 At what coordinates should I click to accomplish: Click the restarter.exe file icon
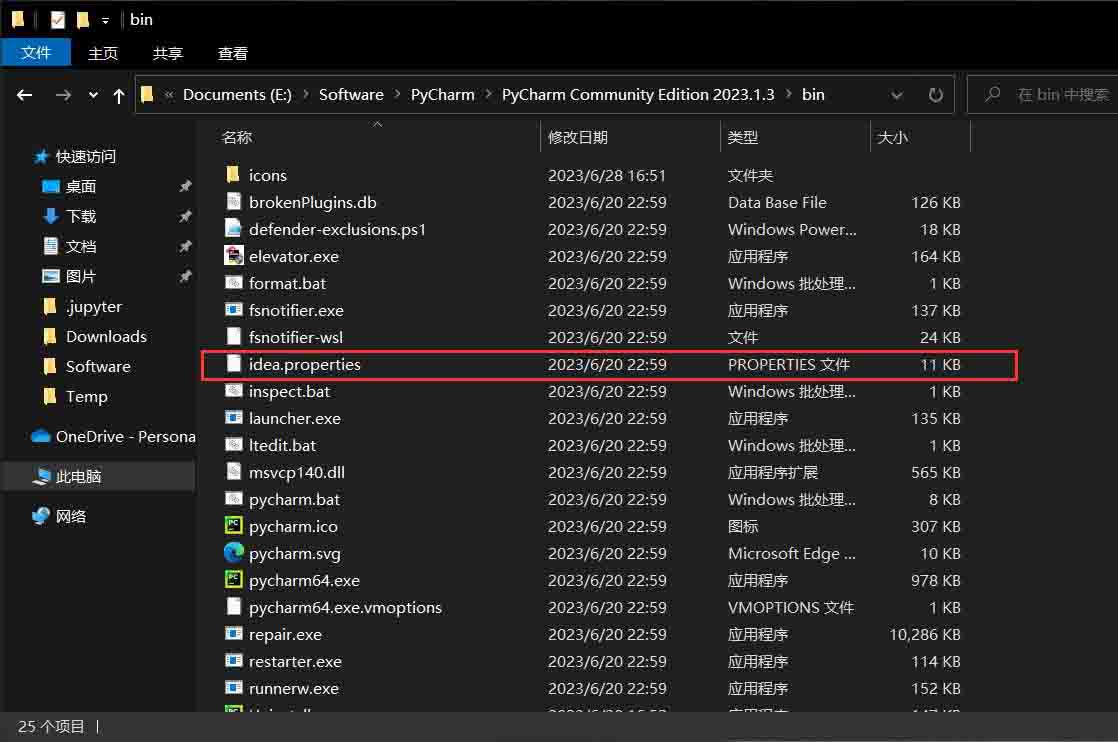233,661
